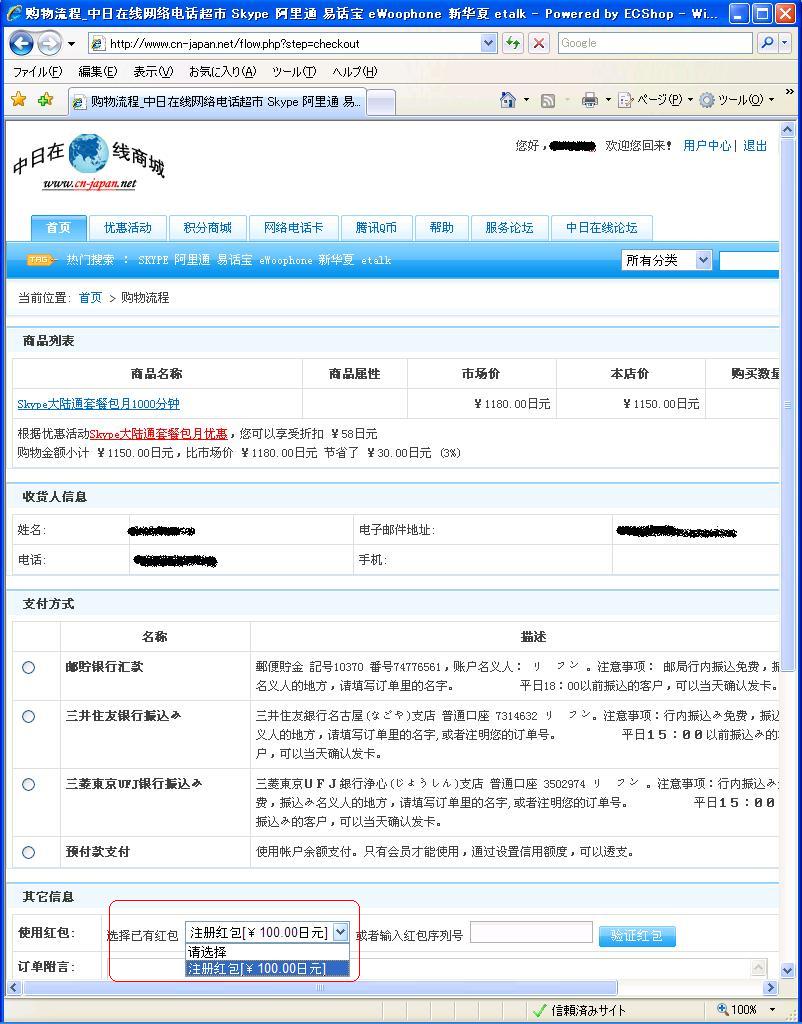Click the Print icon
This screenshot has height=1024, width=802.
coord(590,101)
